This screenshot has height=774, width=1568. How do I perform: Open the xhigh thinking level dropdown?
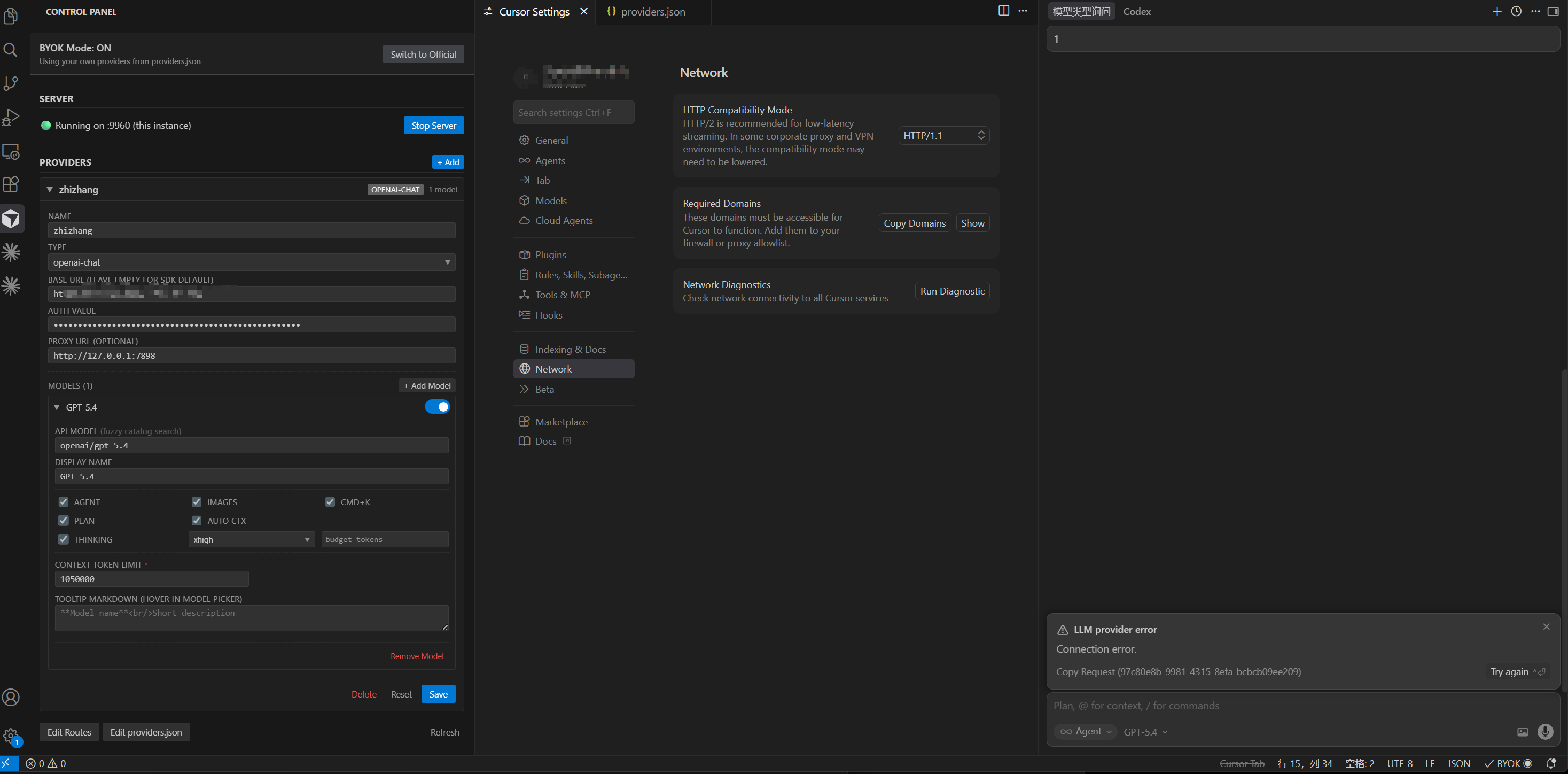tap(252, 539)
